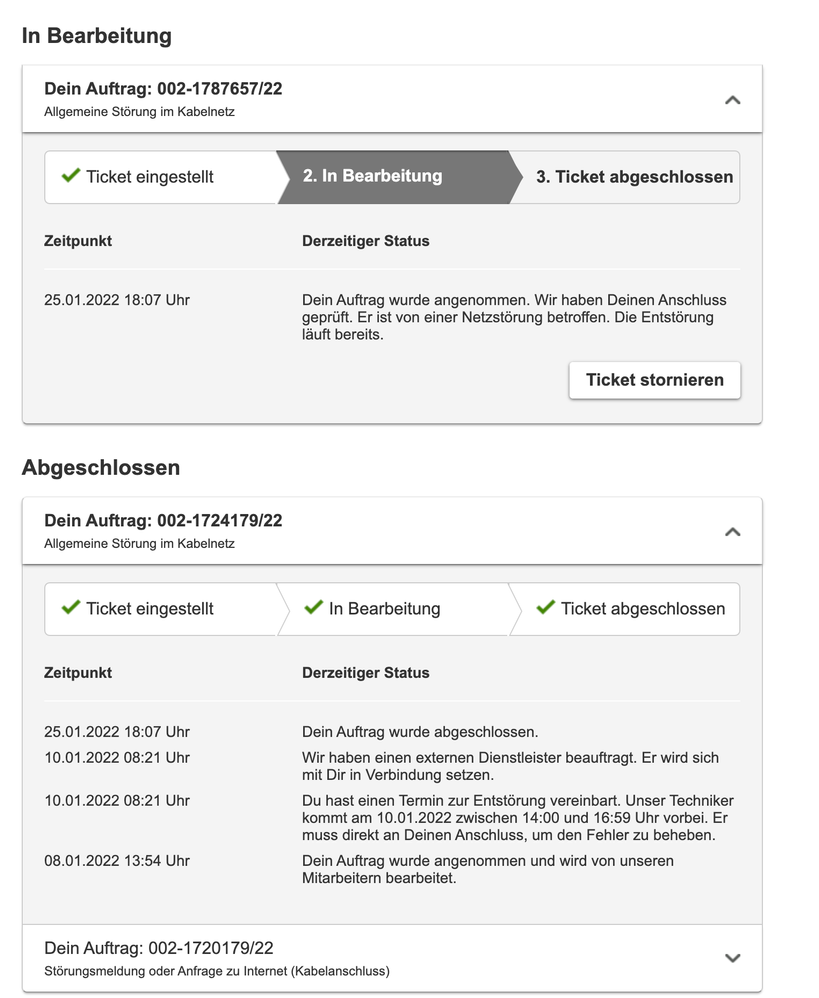Click the 'In Bearbeitung' section heading
The image size is (819, 998).
tap(97, 36)
